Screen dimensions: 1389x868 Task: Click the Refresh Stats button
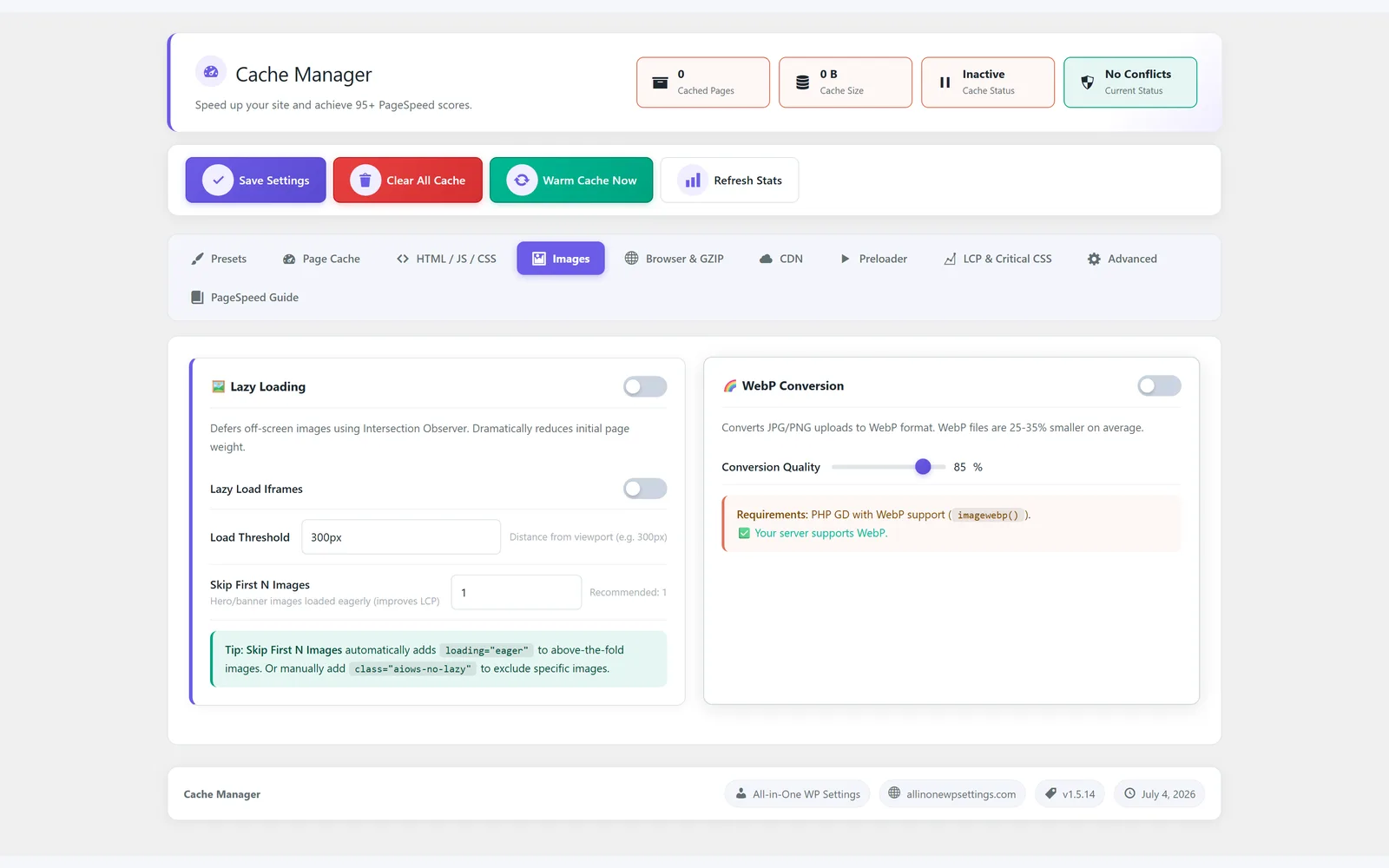729,181
